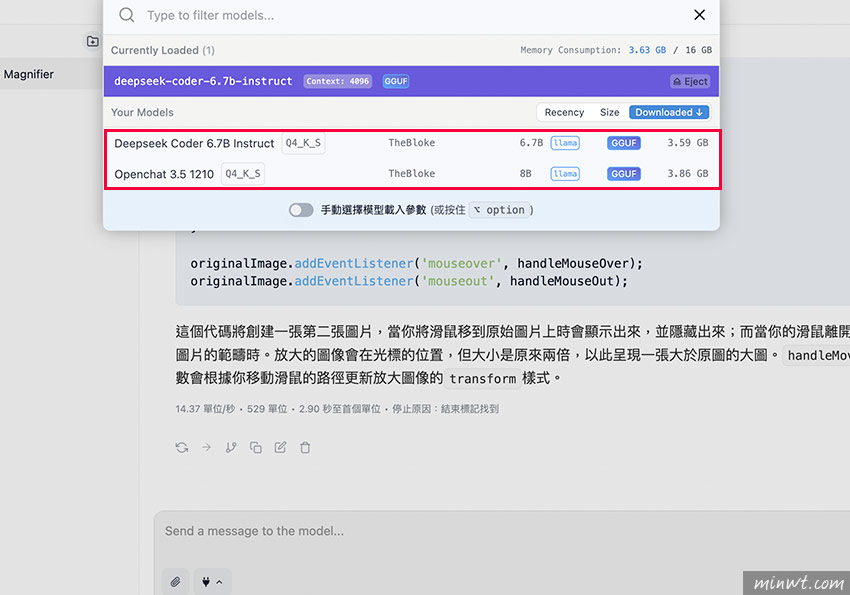Image resolution: width=850 pixels, height=595 pixels.
Task: Open the Magnifier chat in sidebar
Action: 29,74
